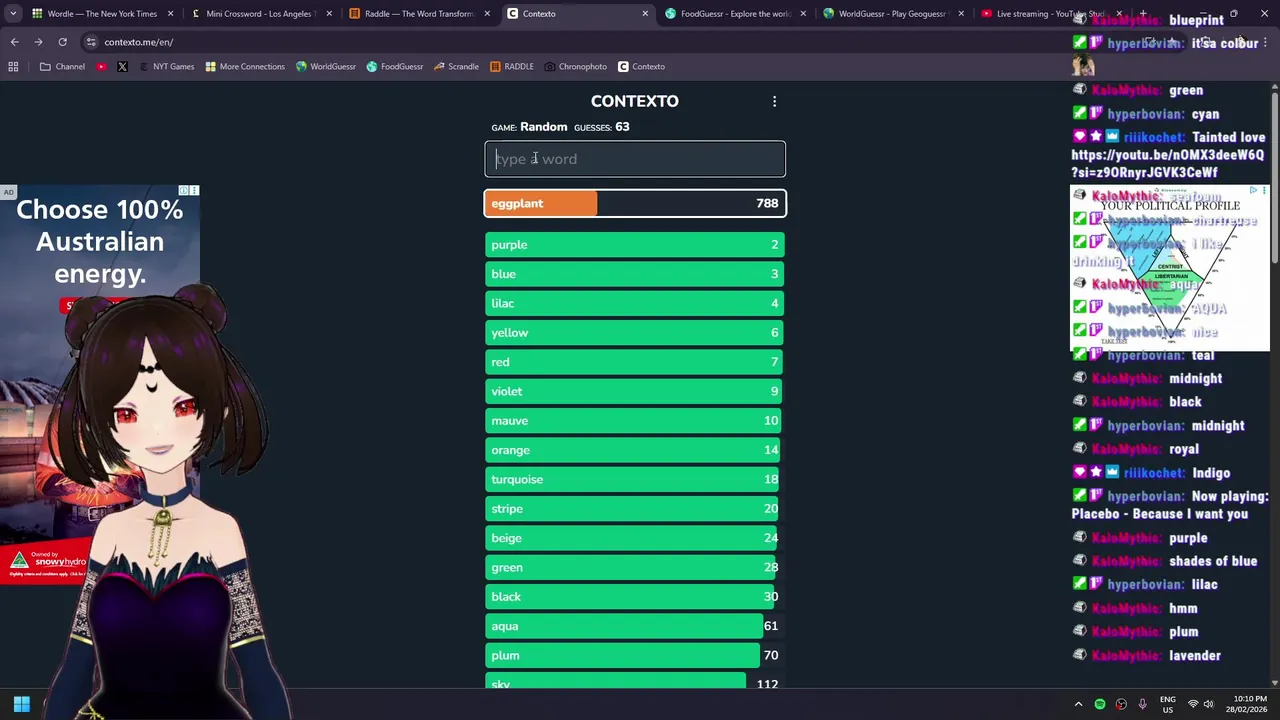Open the YouTube bookmark icon

point(101,66)
